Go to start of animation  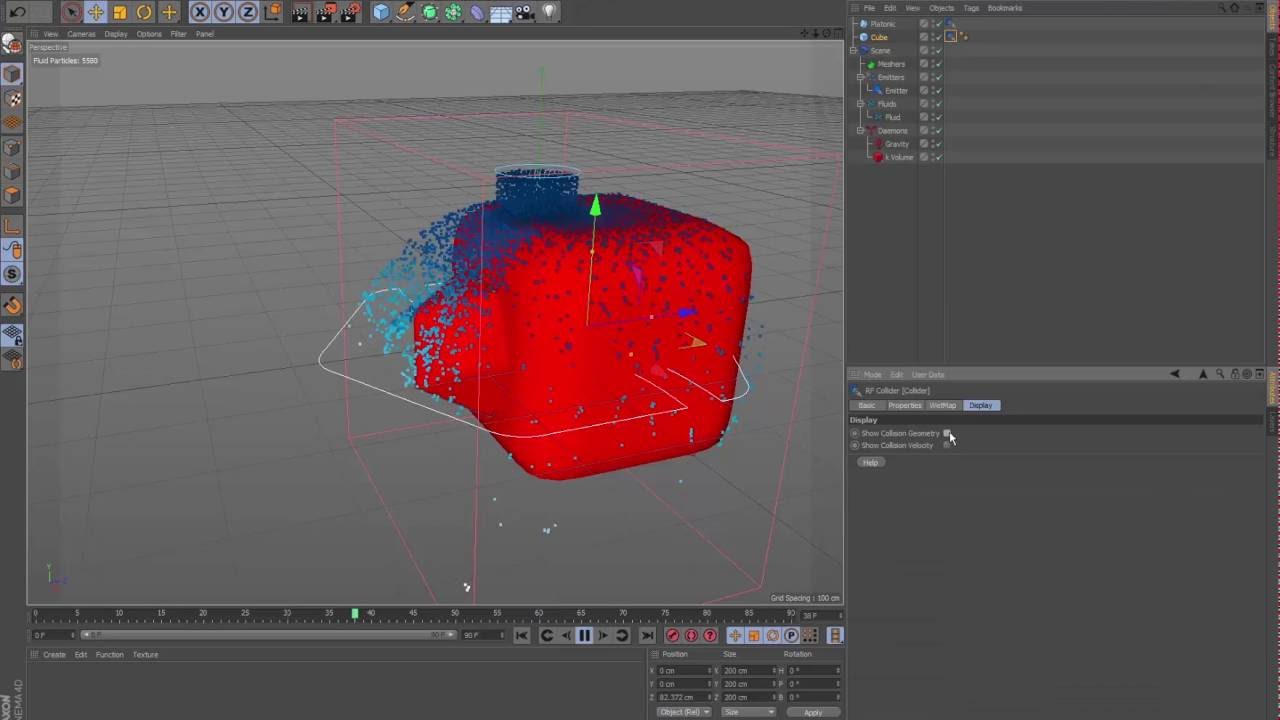tap(521, 635)
